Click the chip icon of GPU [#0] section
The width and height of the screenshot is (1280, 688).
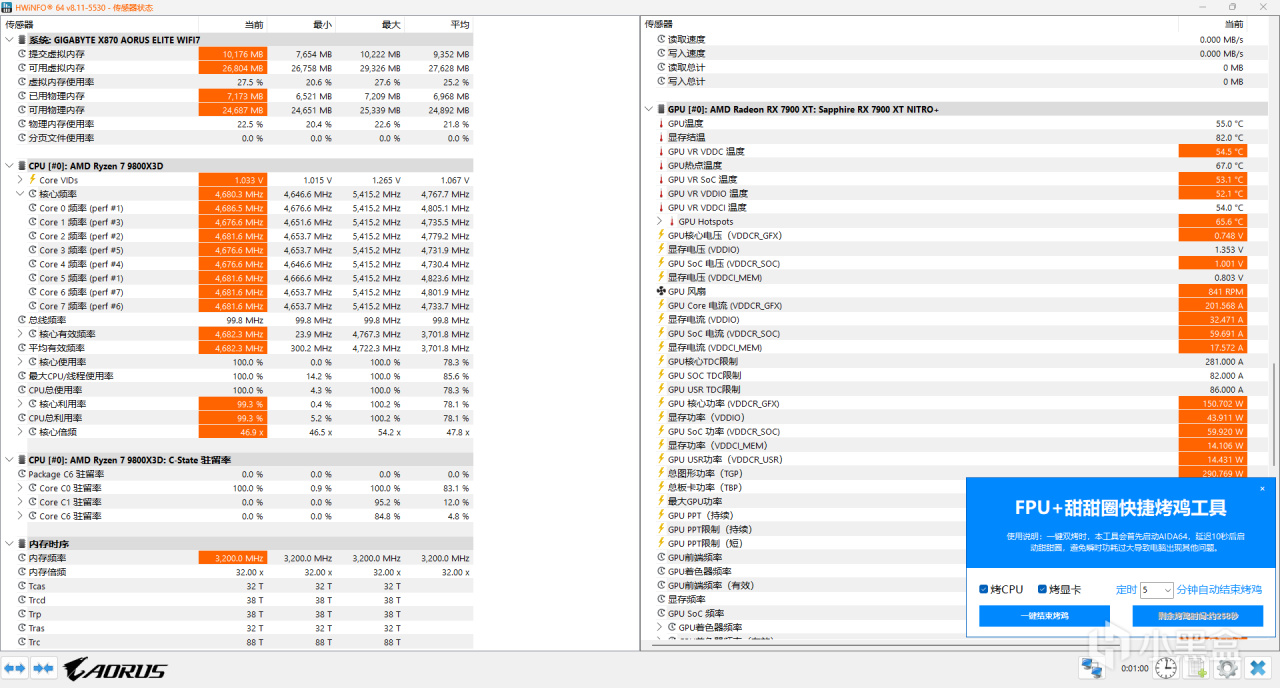pos(661,109)
